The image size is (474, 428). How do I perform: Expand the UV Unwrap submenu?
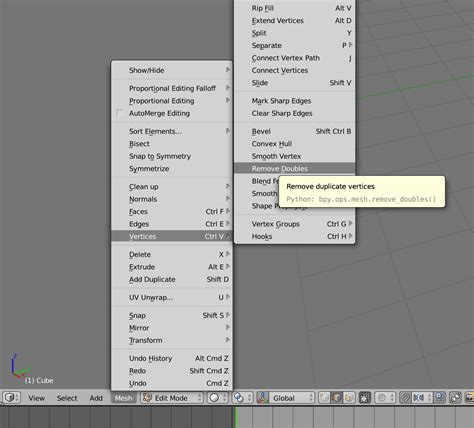click(172, 297)
